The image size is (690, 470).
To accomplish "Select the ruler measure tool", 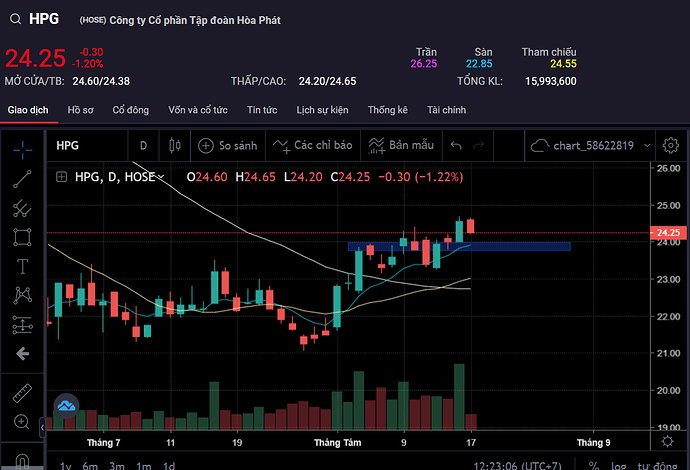I will point(22,393).
